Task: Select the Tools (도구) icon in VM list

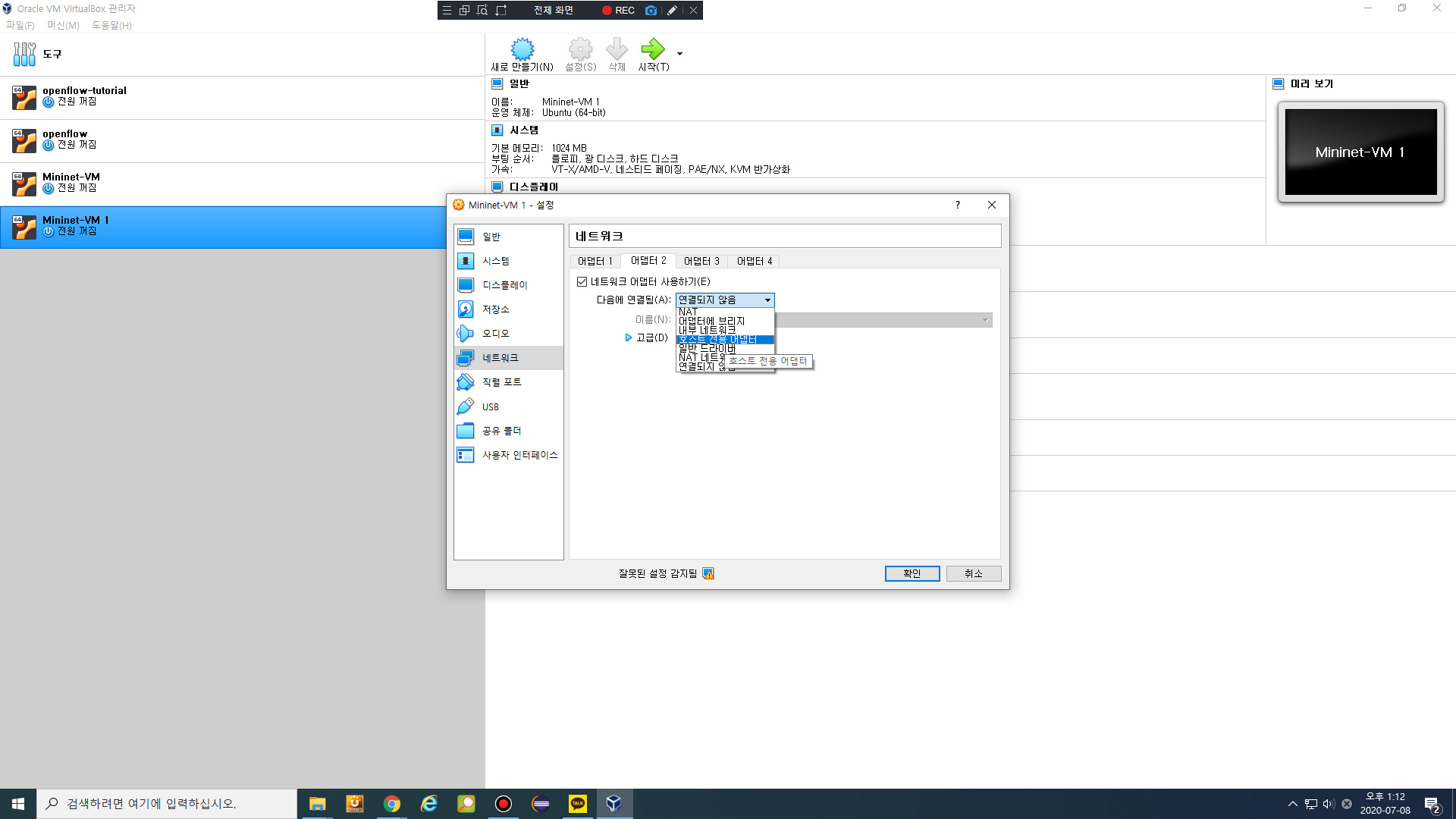Action: coord(24,54)
